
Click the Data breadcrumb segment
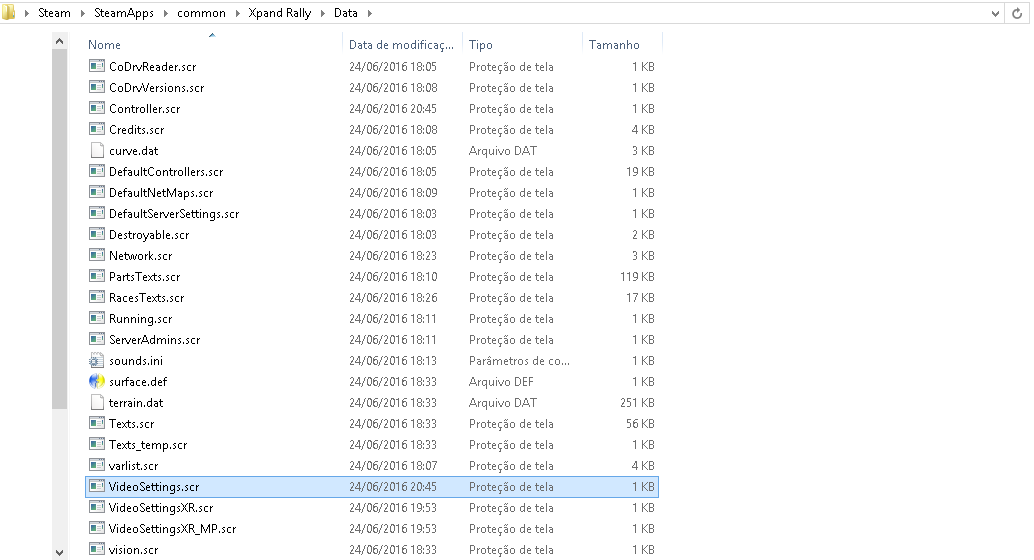[346, 13]
